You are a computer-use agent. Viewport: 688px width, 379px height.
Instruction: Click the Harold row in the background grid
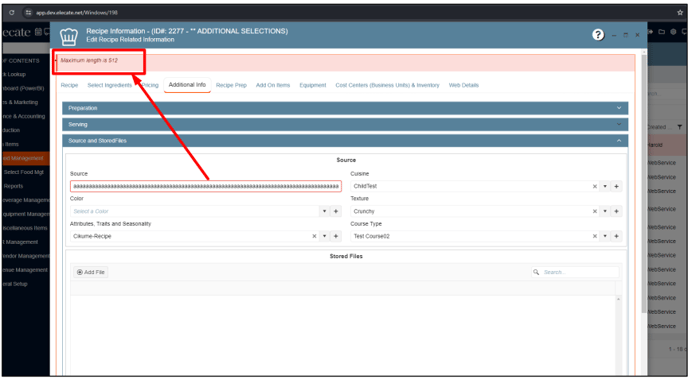667,145
